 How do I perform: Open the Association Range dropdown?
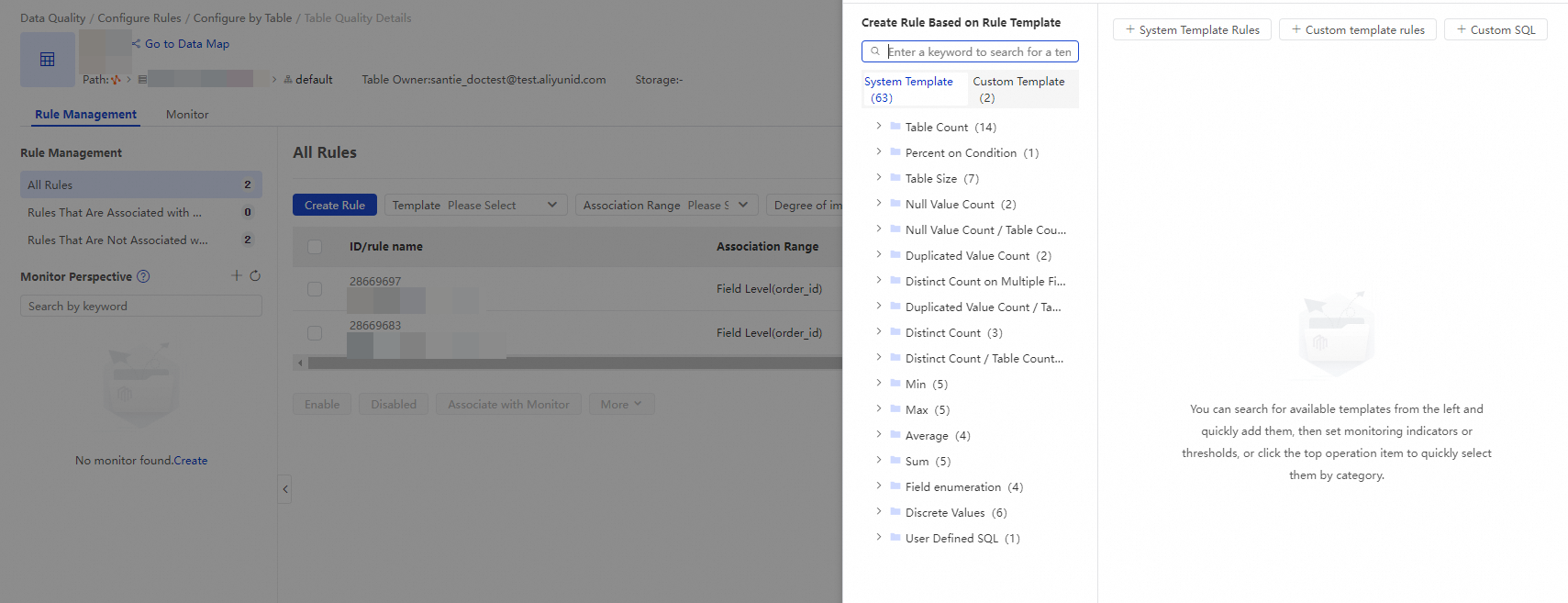point(667,205)
